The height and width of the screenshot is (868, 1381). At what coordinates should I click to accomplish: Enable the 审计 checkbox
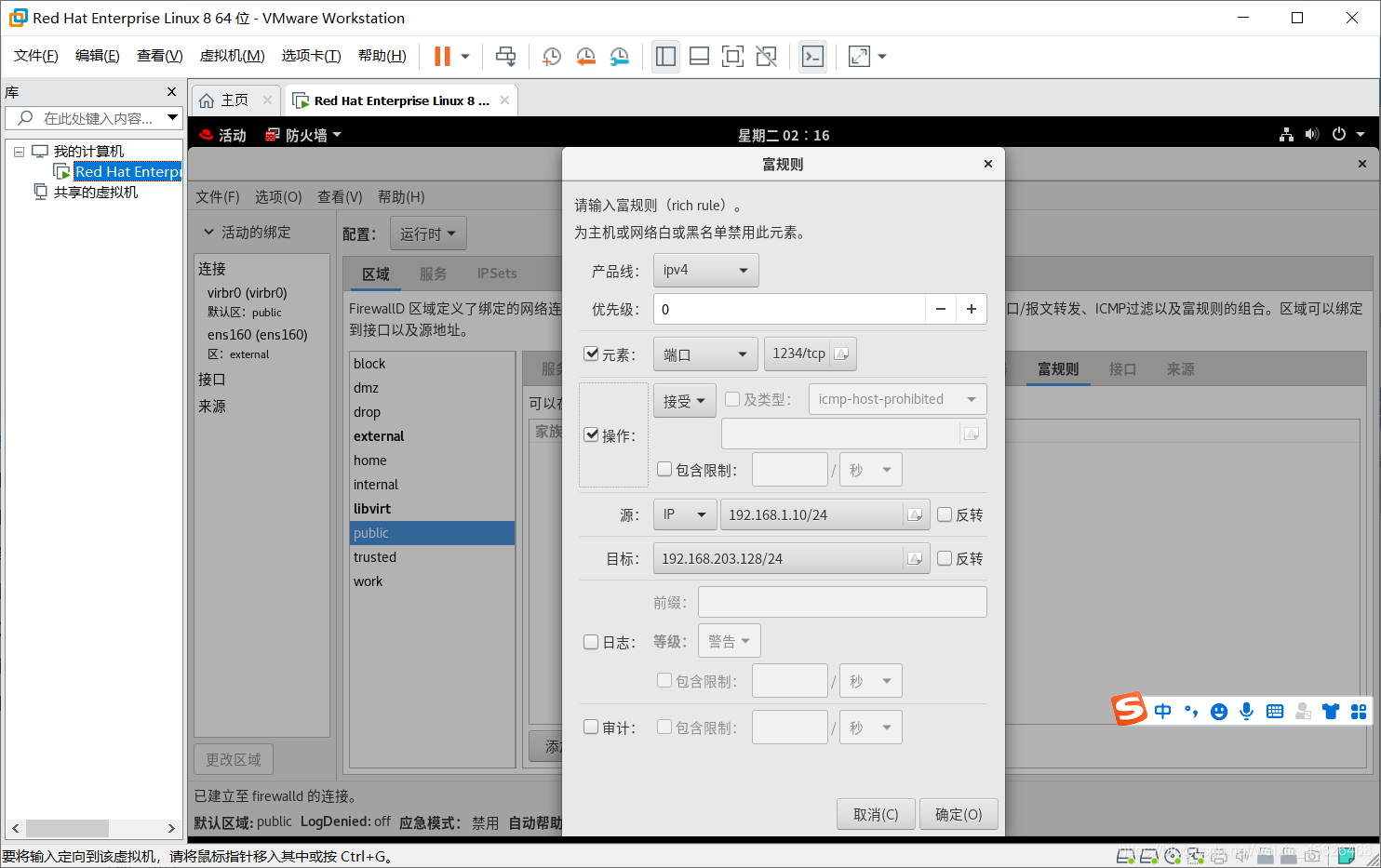[x=591, y=727]
